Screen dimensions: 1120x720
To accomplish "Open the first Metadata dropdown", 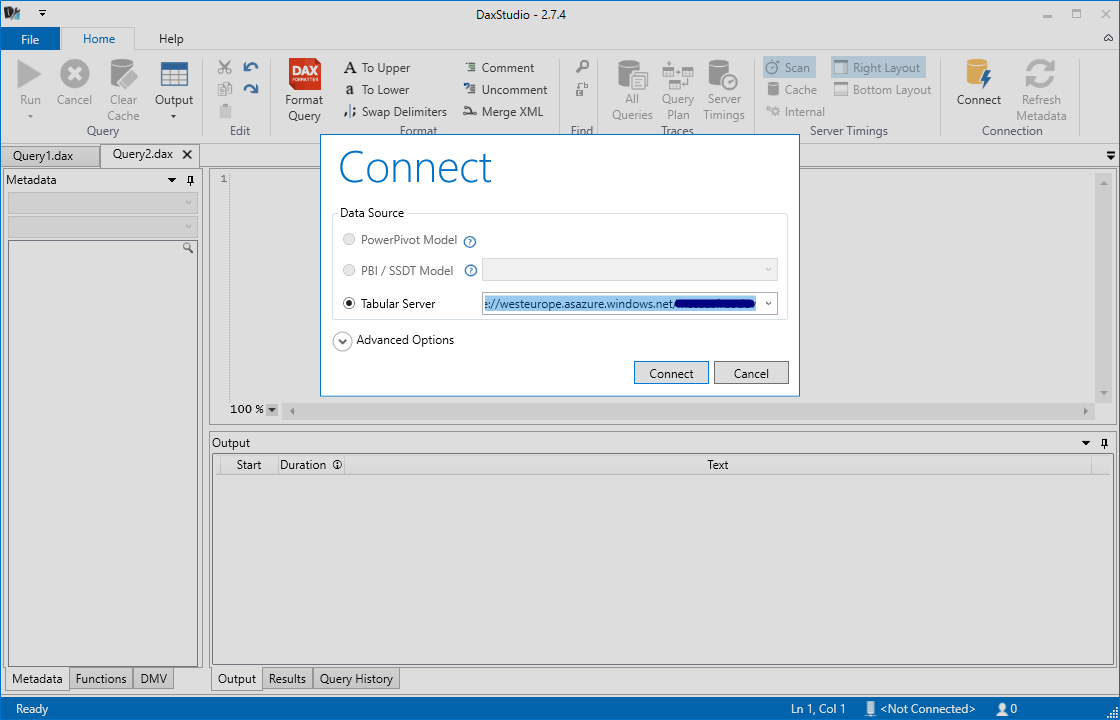I will pos(102,203).
